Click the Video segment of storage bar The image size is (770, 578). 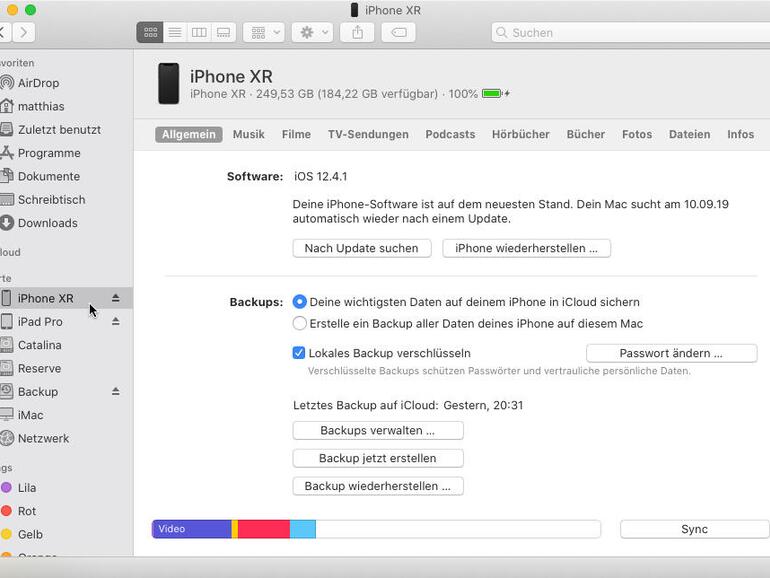192,529
